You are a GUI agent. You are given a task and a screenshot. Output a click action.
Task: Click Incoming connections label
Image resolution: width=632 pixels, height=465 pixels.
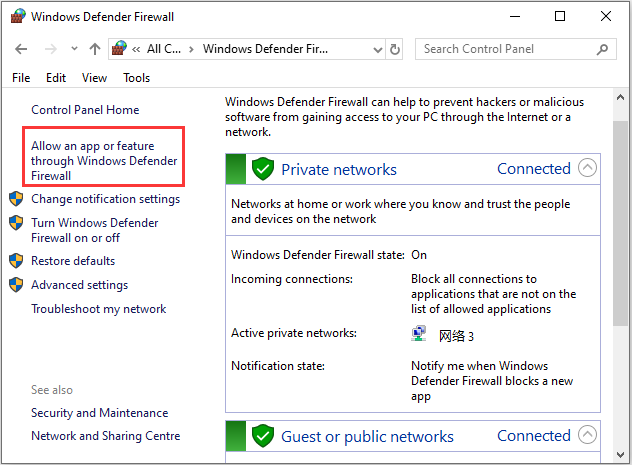tap(292, 279)
